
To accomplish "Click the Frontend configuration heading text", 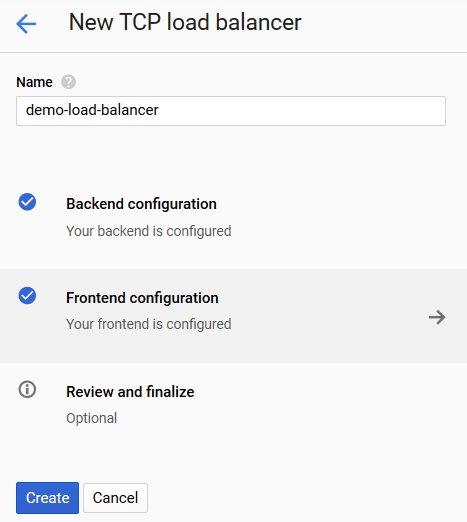I will (142, 298).
